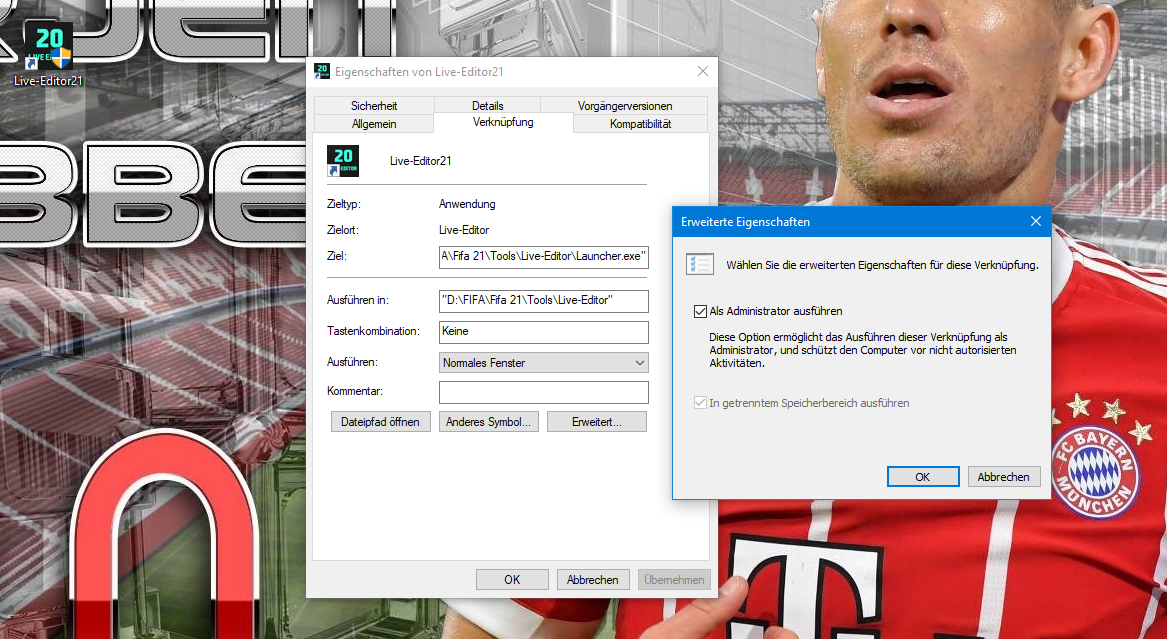The image size is (1167, 639).
Task: Uncheck Als Administrator ausführen checkbox
Action: (700, 311)
